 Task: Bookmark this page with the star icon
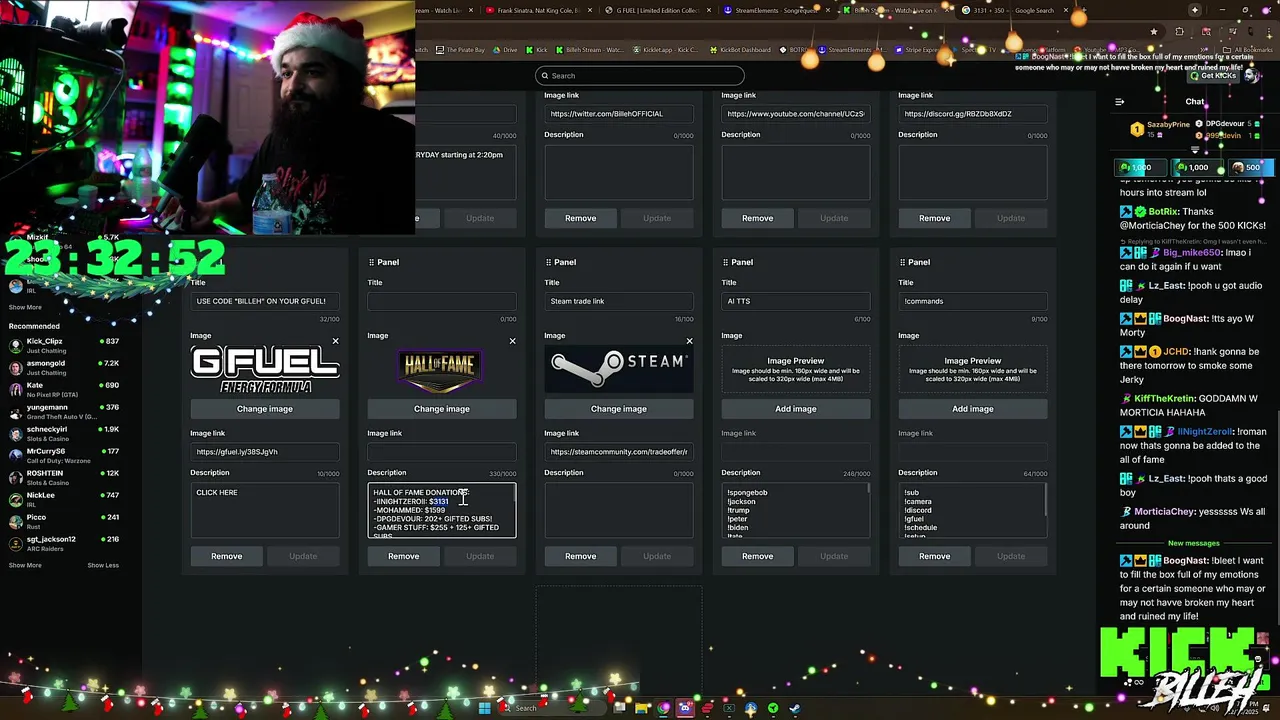pos(1153,32)
